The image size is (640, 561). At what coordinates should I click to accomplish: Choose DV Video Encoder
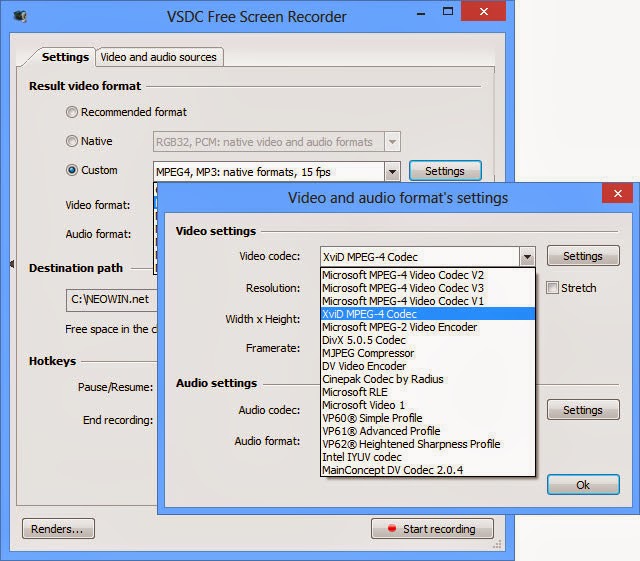pyautogui.click(x=428, y=366)
